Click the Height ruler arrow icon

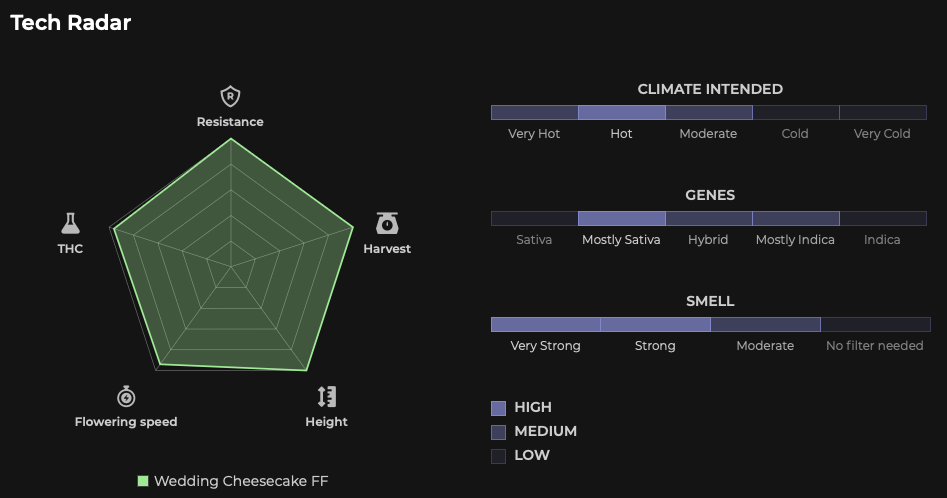pos(326,395)
